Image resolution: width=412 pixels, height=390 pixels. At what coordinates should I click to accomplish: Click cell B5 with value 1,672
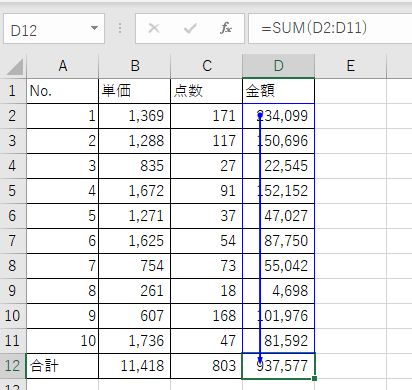[x=135, y=191]
